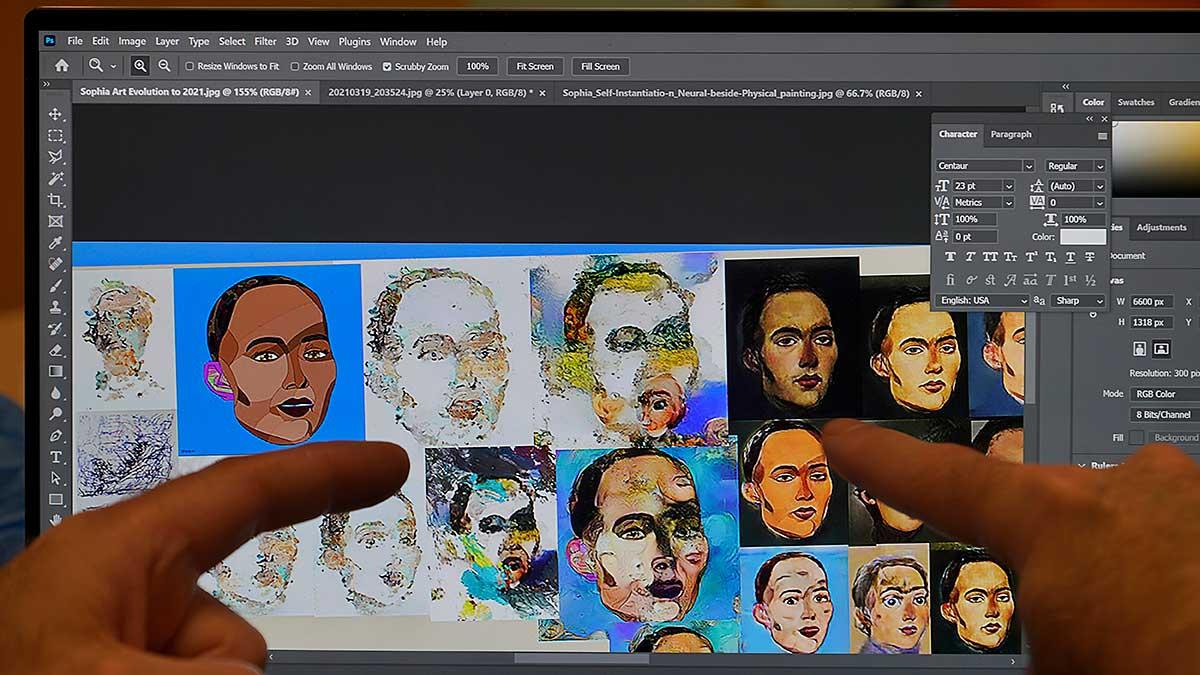1200x675 pixels.
Task: Select the Brush tool
Action: point(56,286)
